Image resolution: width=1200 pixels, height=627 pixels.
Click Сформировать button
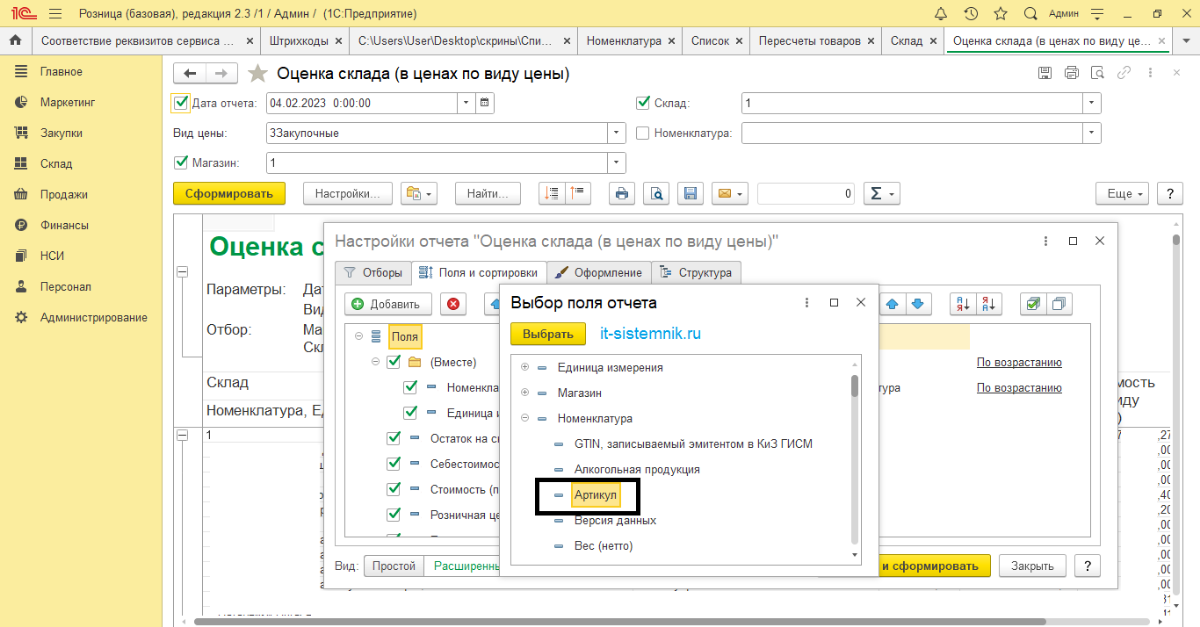[229, 194]
